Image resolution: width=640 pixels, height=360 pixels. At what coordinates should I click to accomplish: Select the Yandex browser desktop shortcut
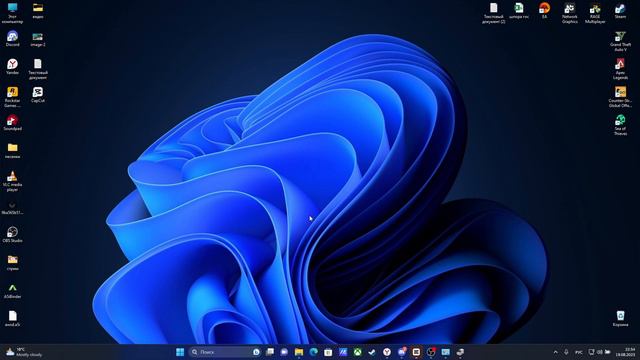pyautogui.click(x=12, y=67)
